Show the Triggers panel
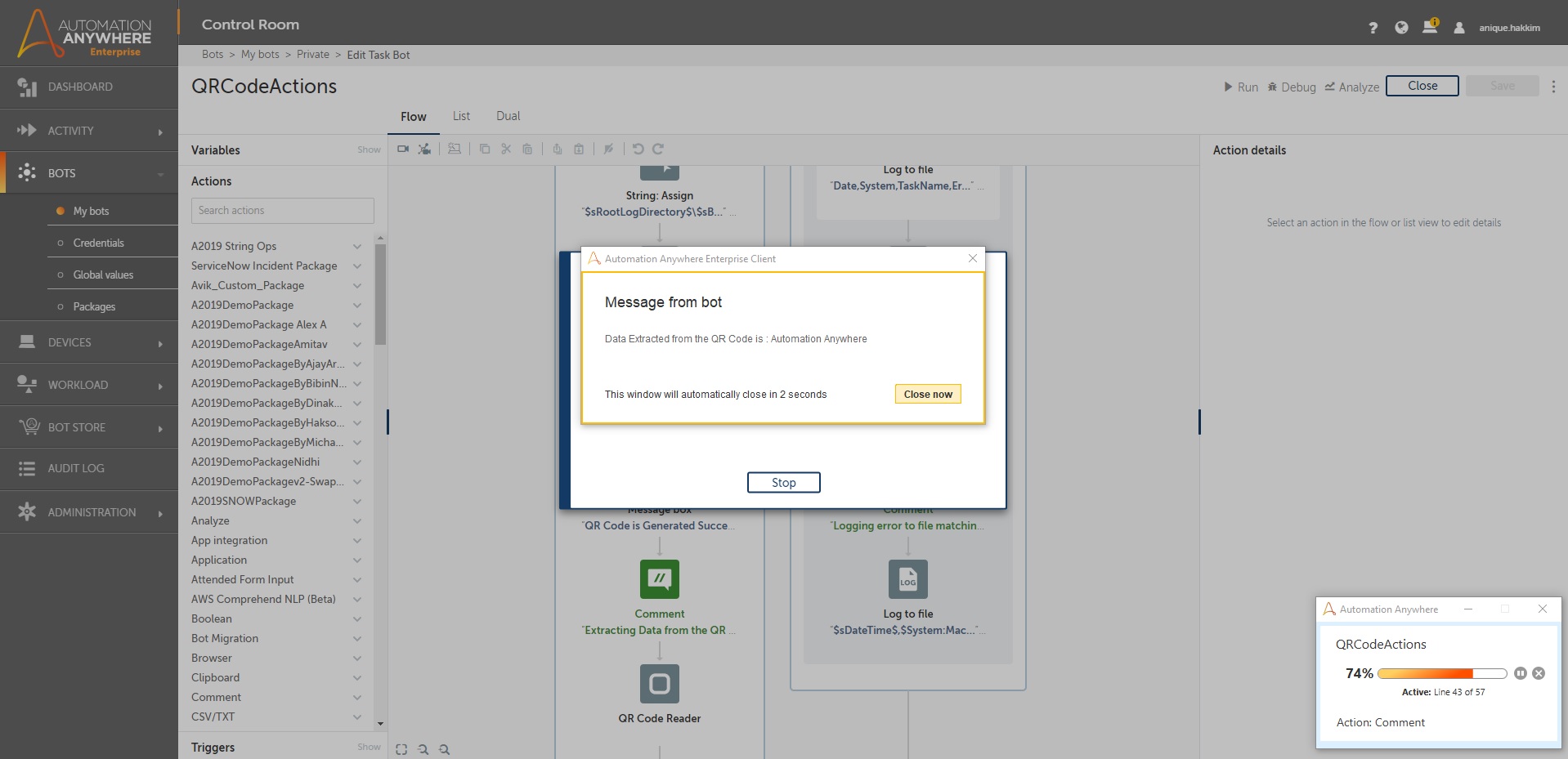The image size is (1568, 759). click(369, 747)
